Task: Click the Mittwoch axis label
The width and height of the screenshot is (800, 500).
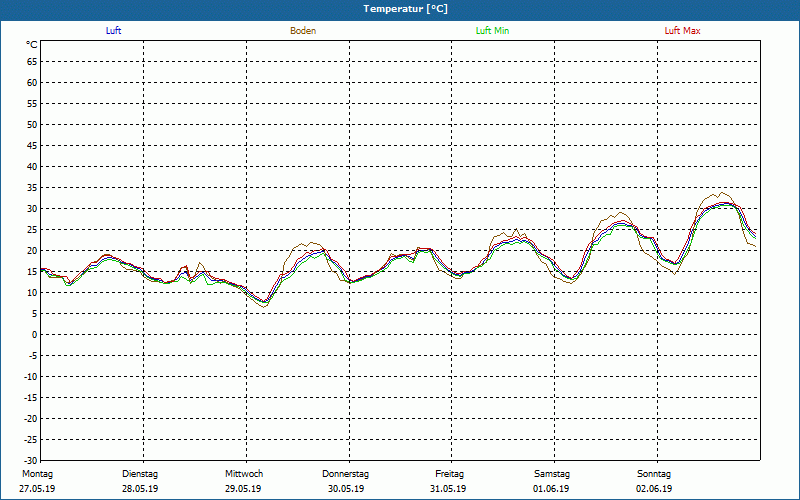Action: (244, 474)
